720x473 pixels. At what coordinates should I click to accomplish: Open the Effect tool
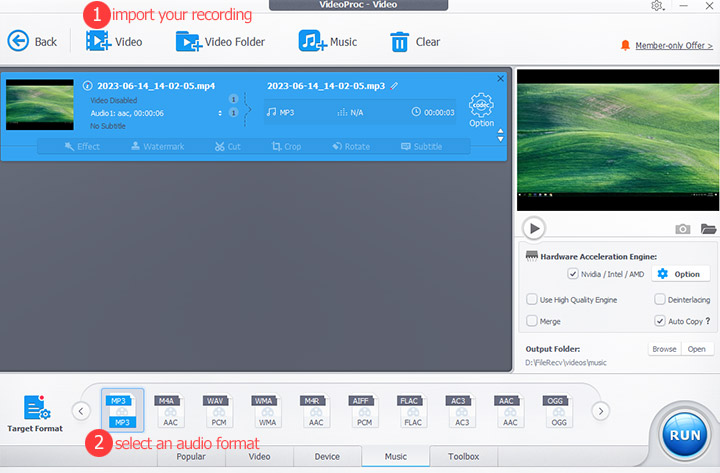click(82, 146)
